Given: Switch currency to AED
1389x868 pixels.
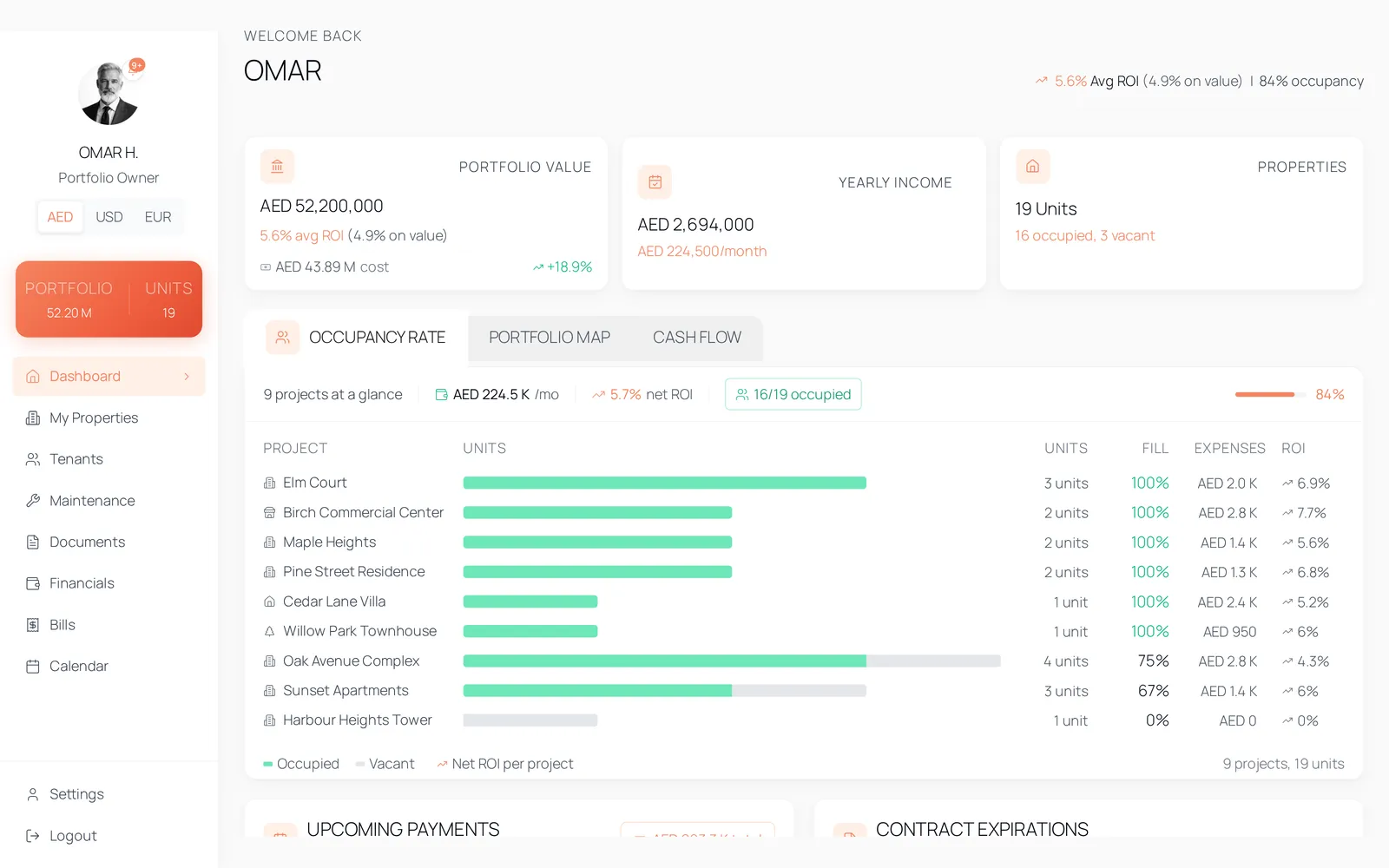Looking at the screenshot, I should tap(60, 217).
